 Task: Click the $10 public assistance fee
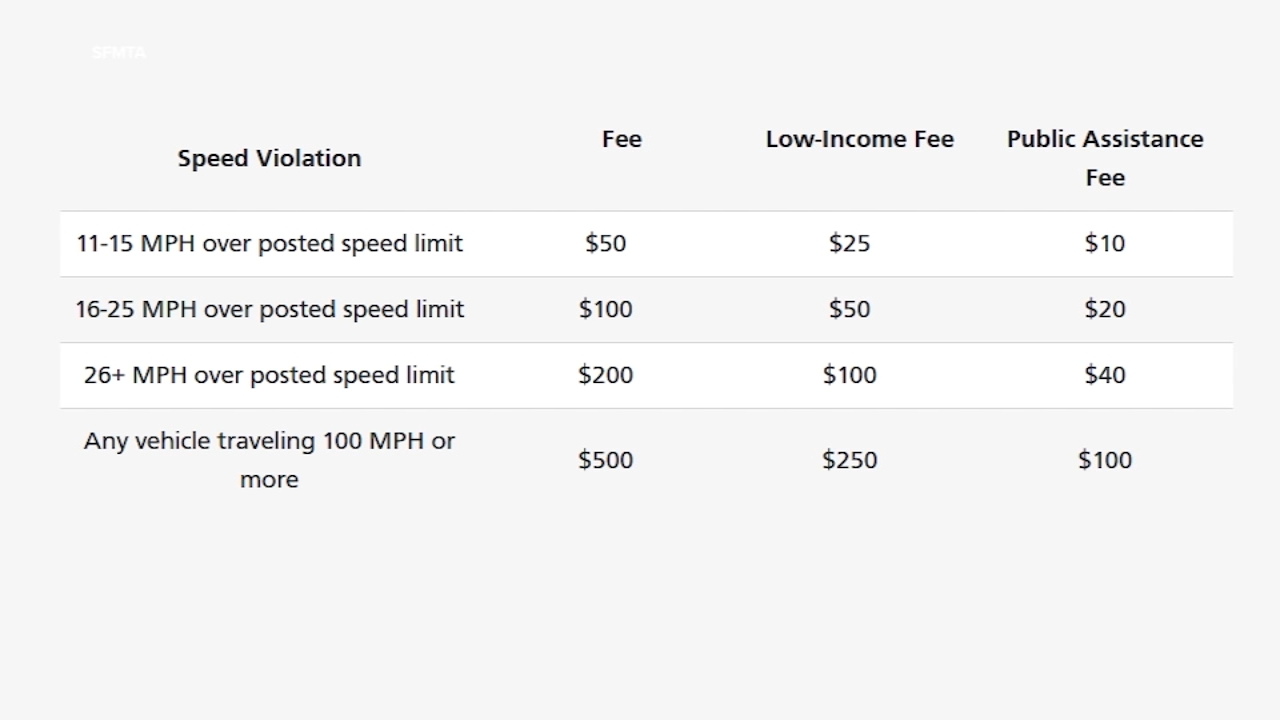1105,244
